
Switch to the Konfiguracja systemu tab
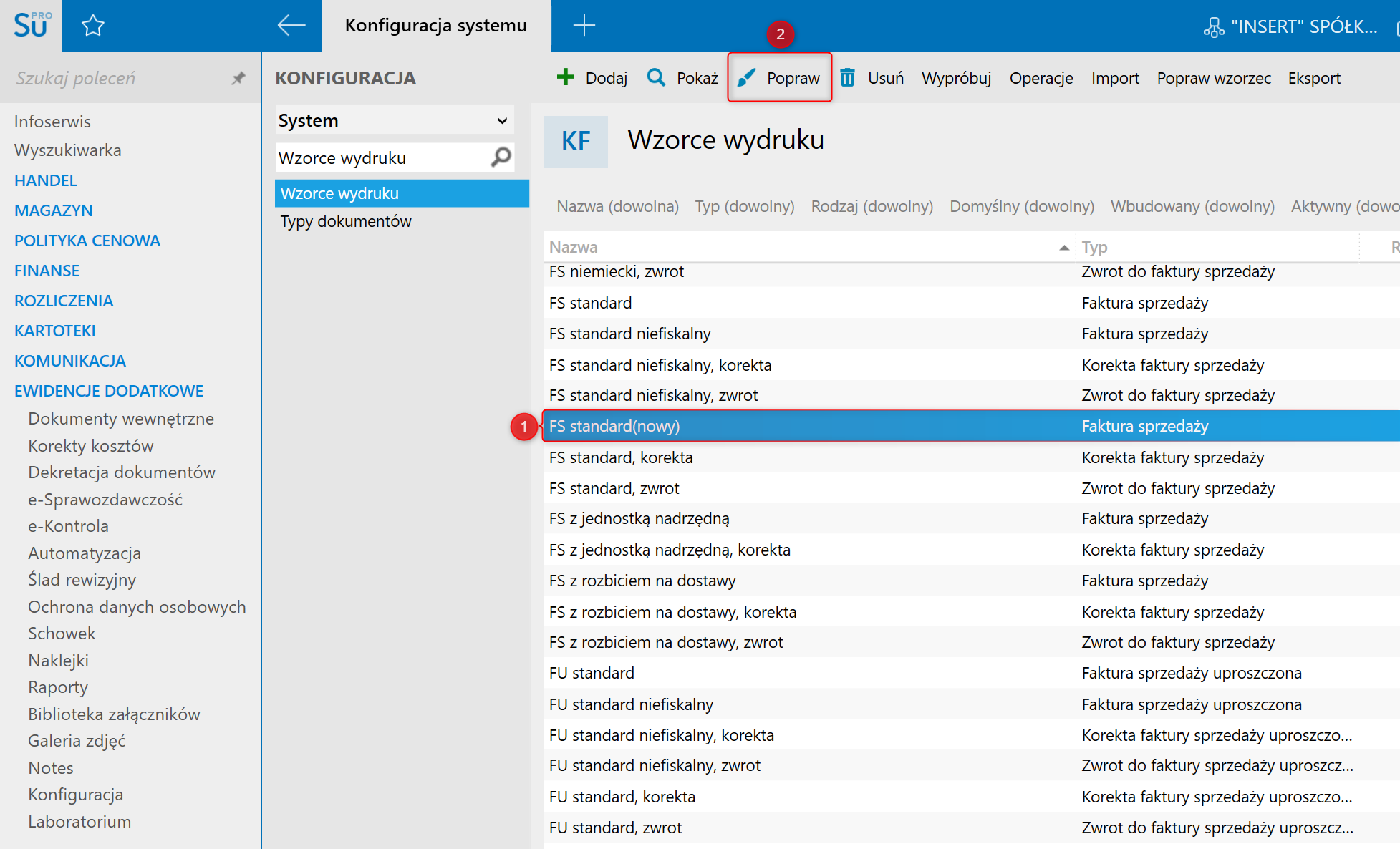[x=435, y=26]
